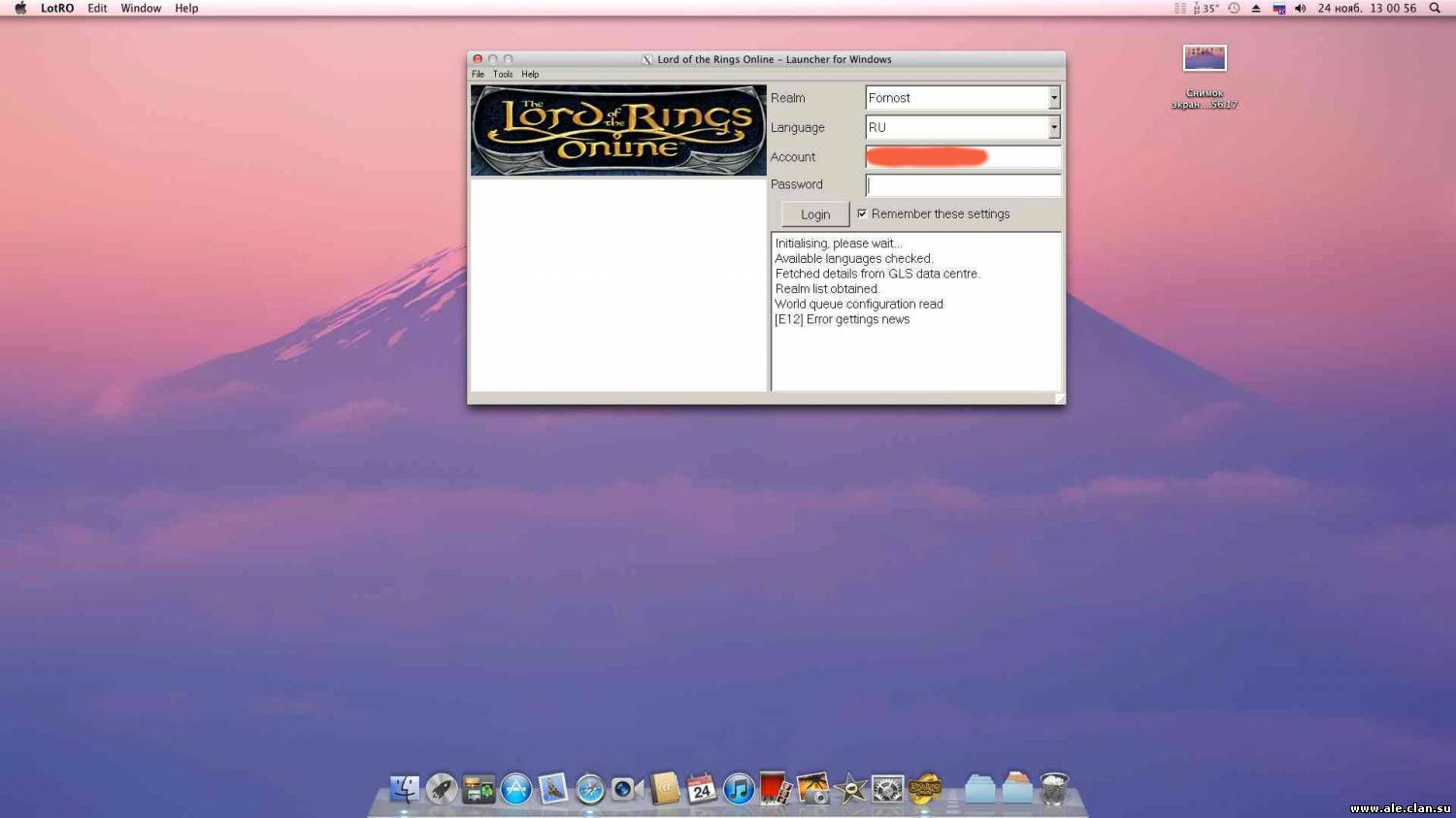Screen dimensions: 1456x818
Task: Open Launchpad rocket icon in Dock
Action: point(441,789)
